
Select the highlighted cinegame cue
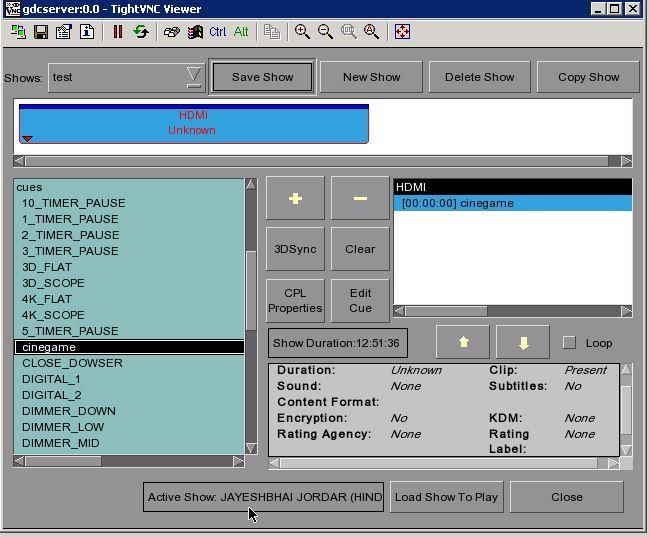click(x=129, y=347)
